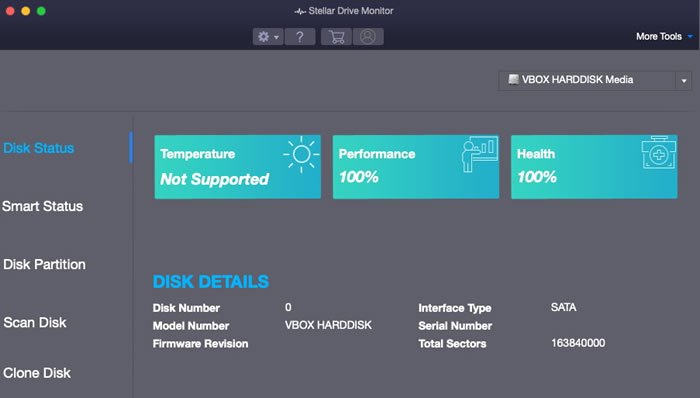
Task: Open the settings gear menu
Action: [x=268, y=37]
